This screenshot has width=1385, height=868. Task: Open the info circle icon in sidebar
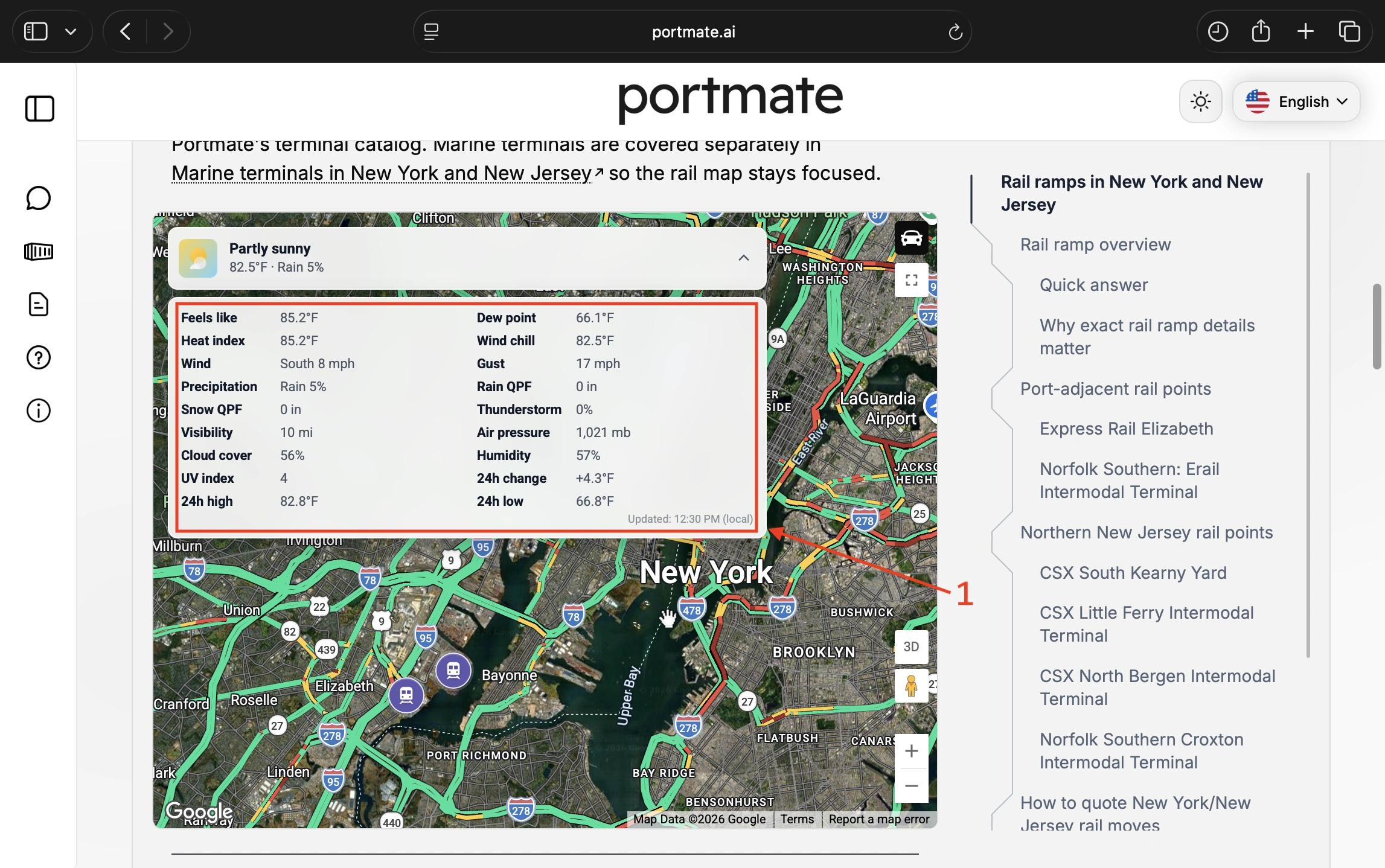click(x=39, y=411)
